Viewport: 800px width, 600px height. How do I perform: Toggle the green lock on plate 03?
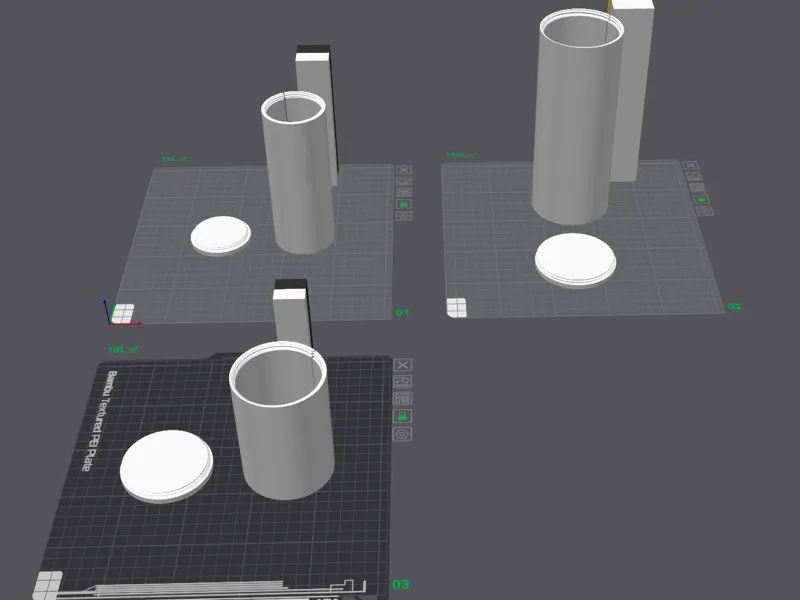point(403,416)
